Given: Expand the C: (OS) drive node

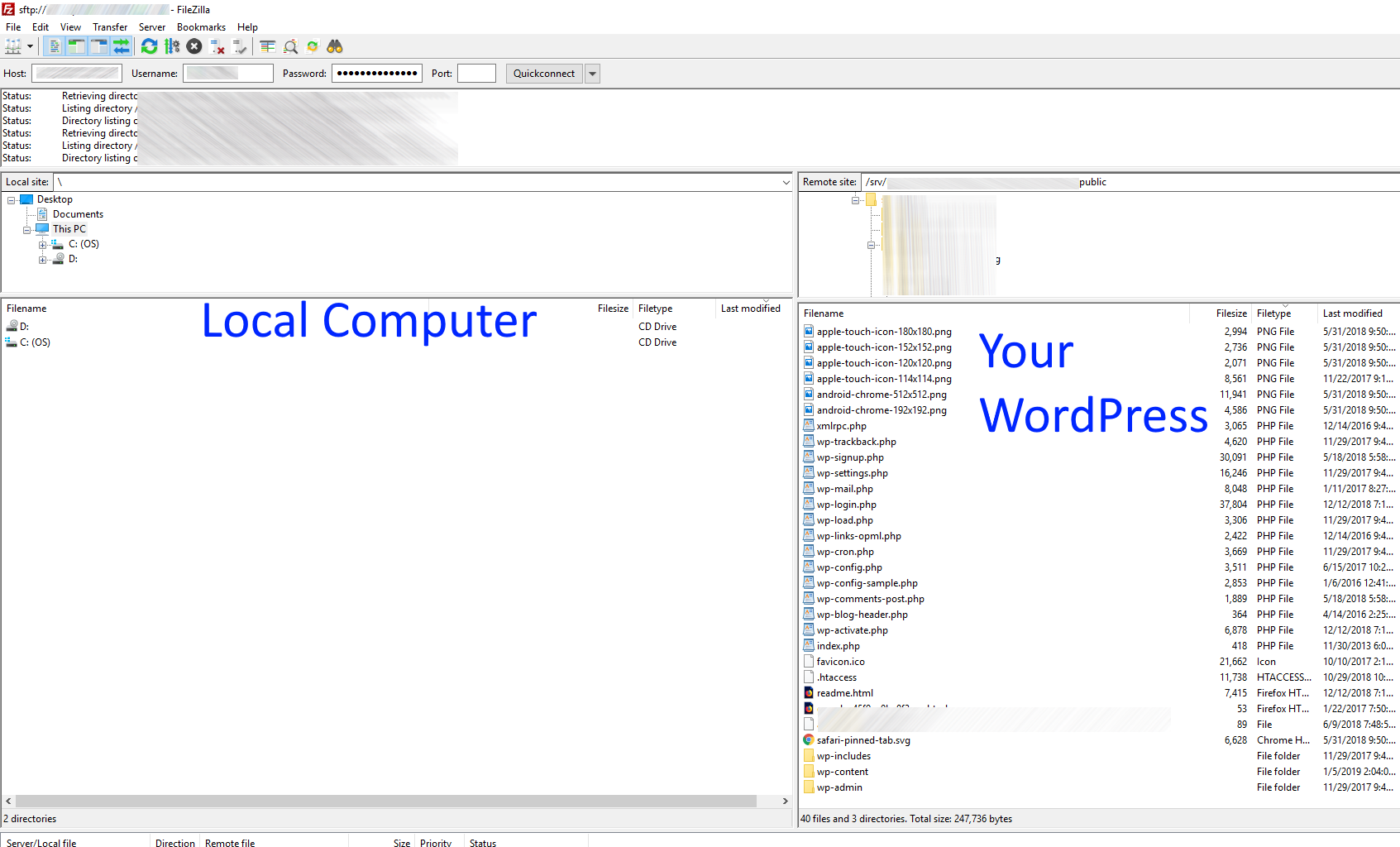Looking at the screenshot, I should pos(42,245).
